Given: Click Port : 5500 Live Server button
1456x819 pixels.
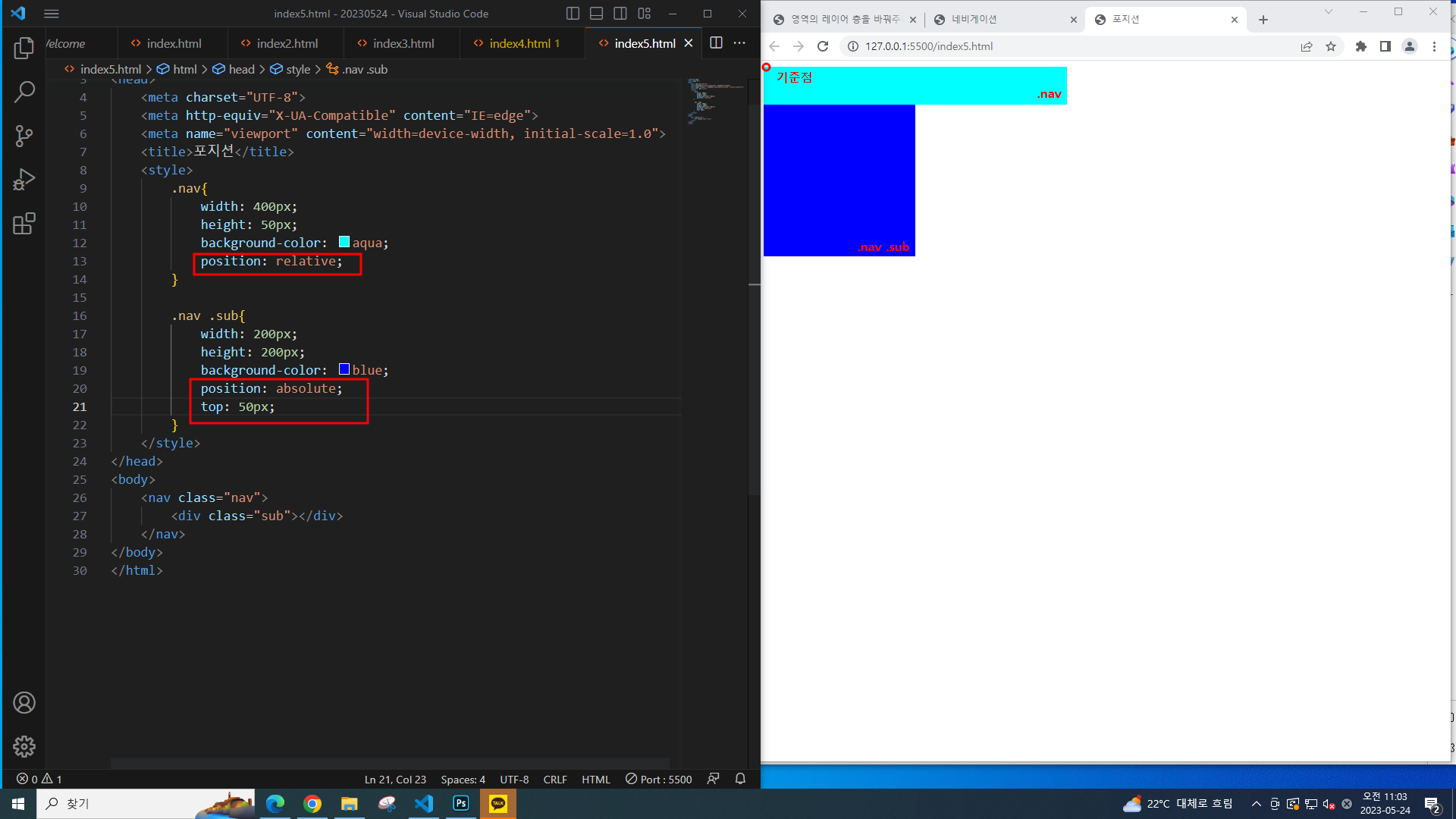Looking at the screenshot, I should pyautogui.click(x=658, y=780).
